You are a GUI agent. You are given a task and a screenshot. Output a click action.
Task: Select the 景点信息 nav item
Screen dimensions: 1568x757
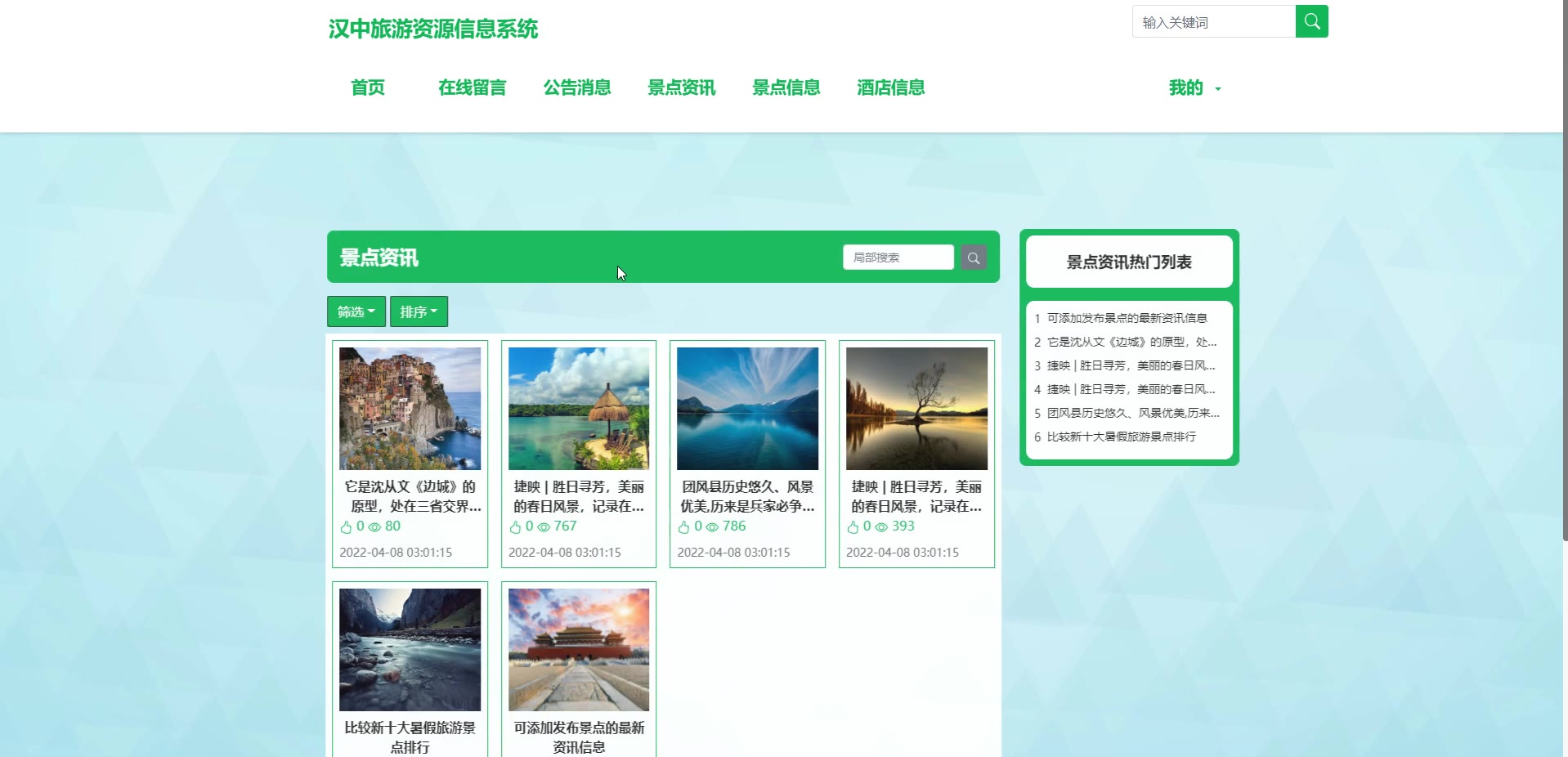(x=786, y=87)
